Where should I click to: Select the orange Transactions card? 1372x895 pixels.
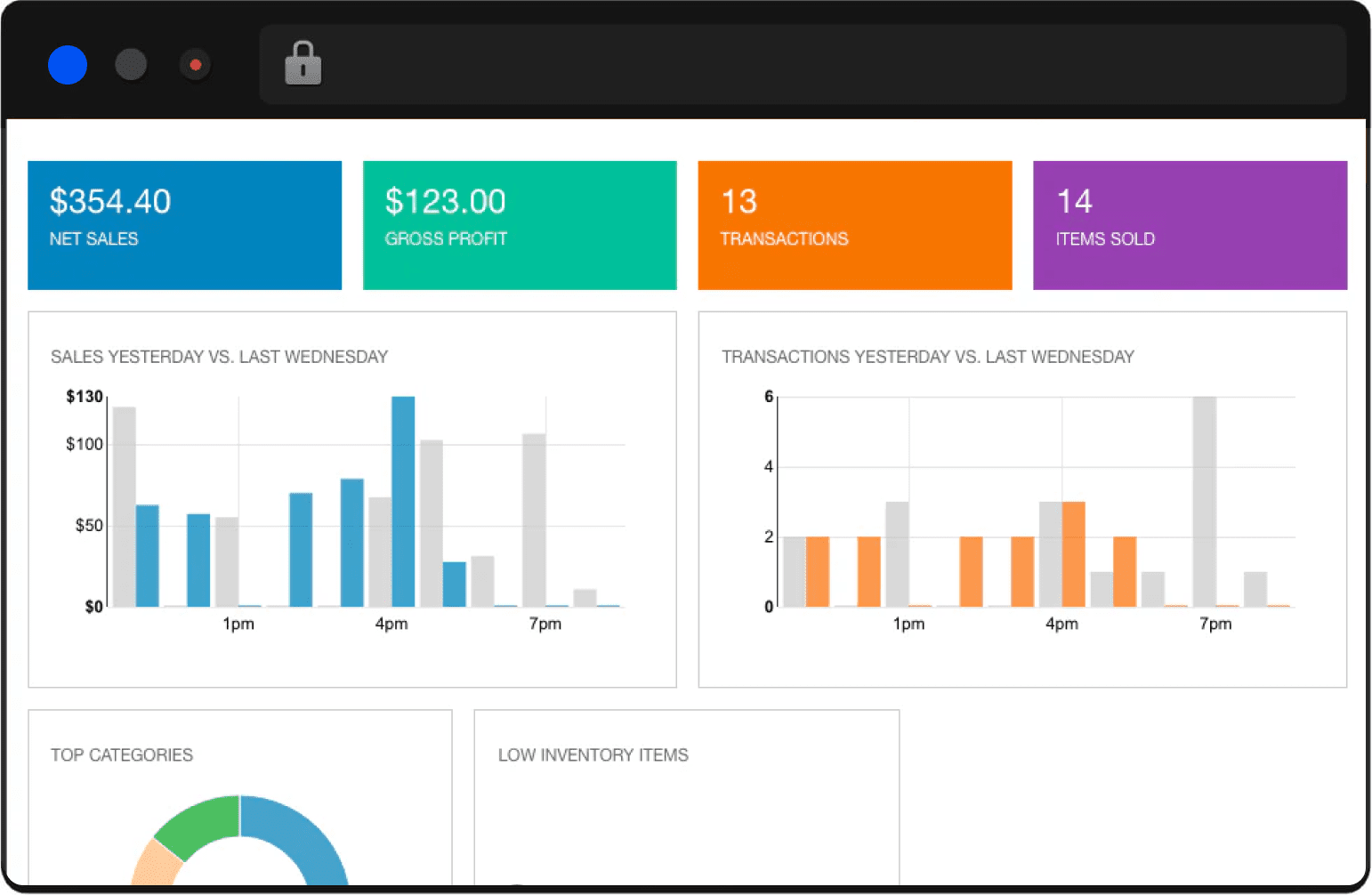(854, 225)
